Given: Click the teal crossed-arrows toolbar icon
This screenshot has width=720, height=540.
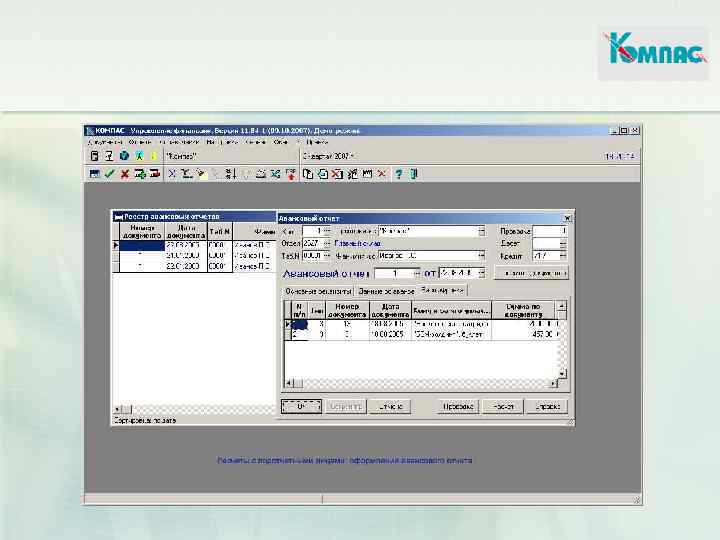Looking at the screenshot, I should 276,174.
